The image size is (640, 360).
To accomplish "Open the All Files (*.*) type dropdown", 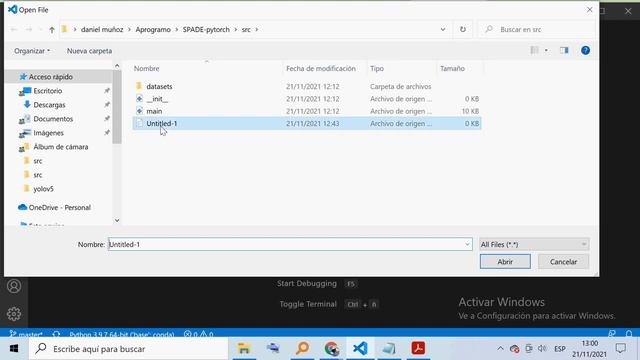I will point(534,244).
